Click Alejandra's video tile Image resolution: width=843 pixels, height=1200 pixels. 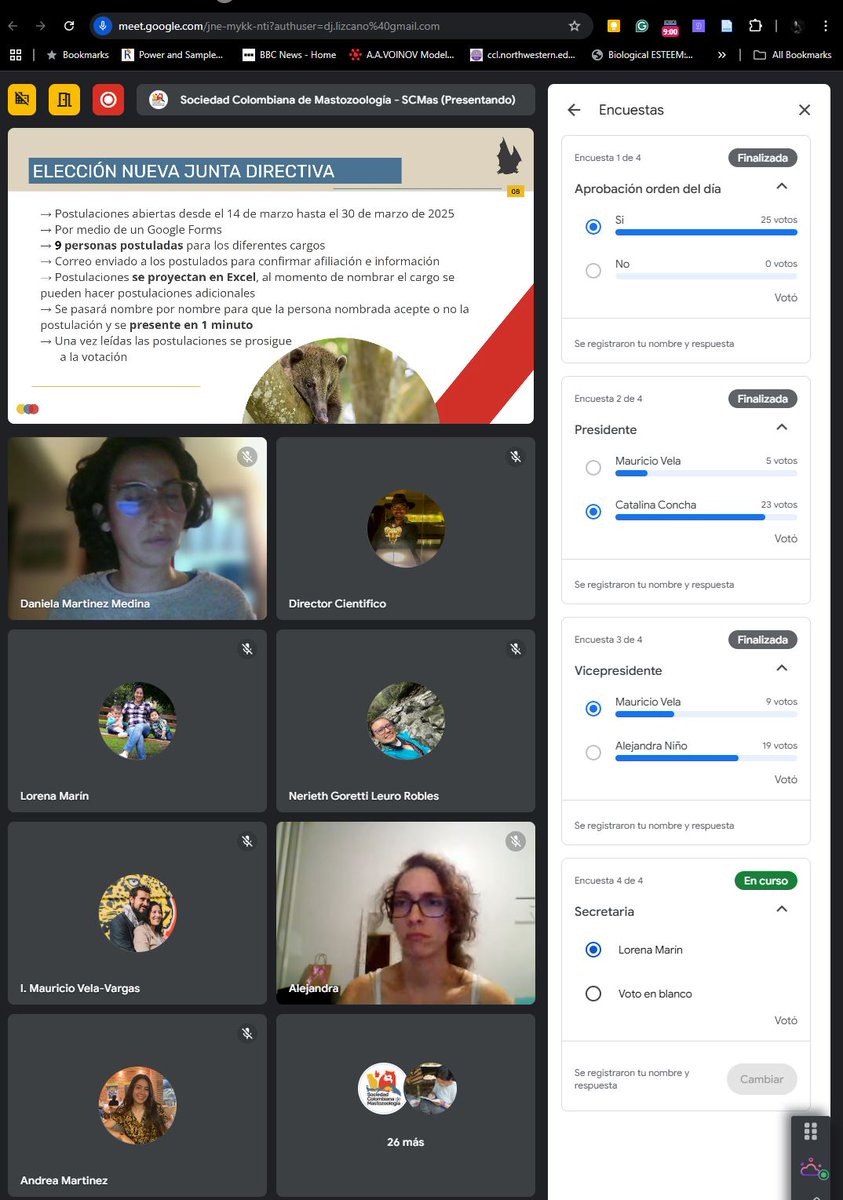pyautogui.click(x=406, y=913)
